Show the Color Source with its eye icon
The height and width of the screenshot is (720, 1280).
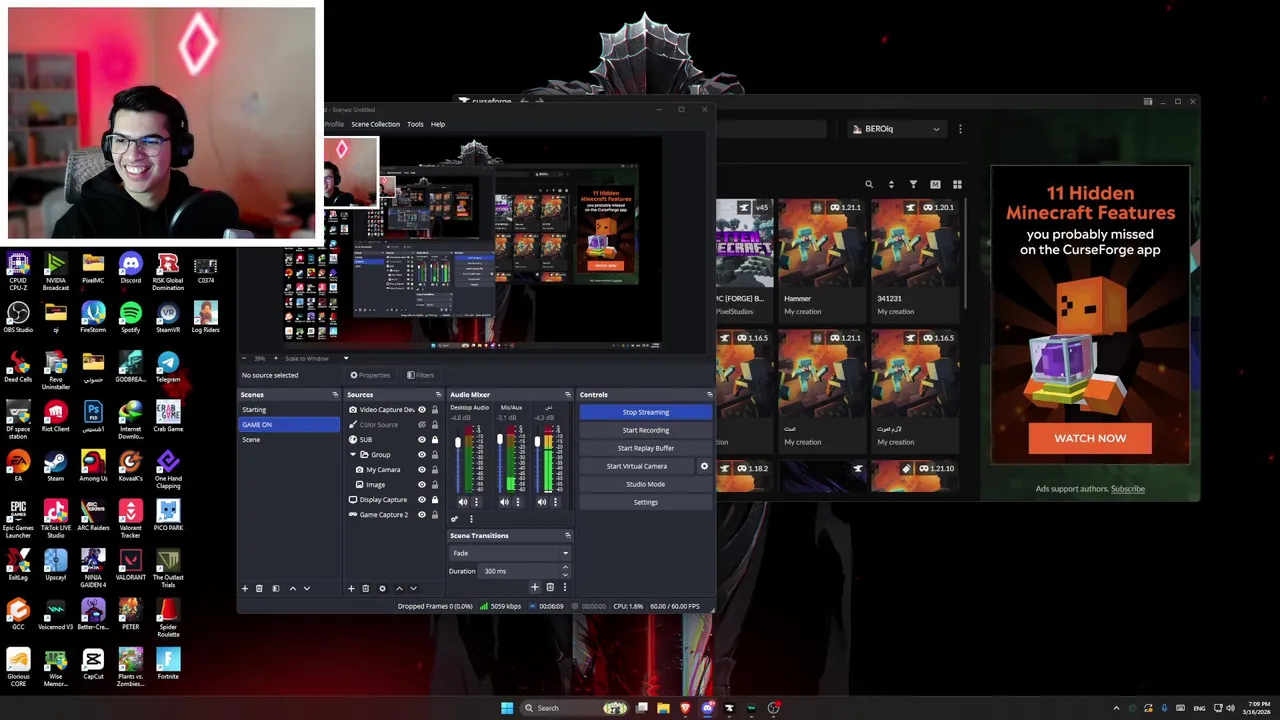(422, 425)
